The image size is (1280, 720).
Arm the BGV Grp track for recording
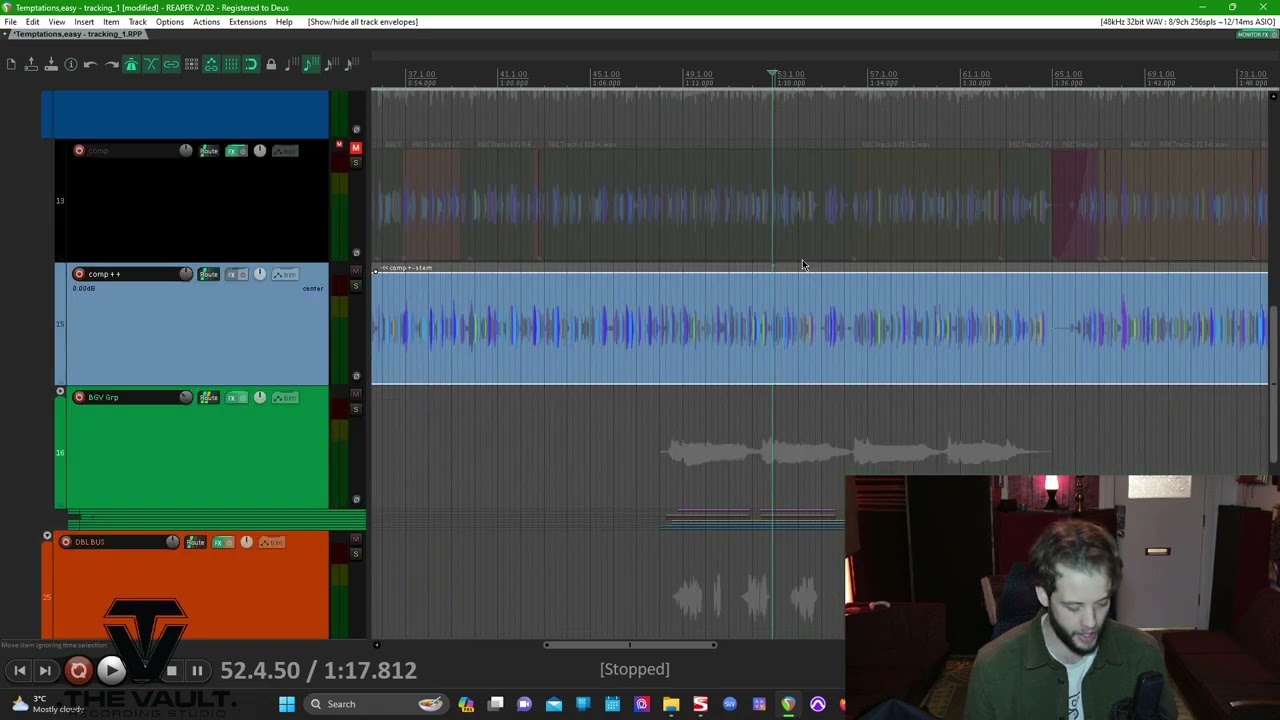[79, 397]
